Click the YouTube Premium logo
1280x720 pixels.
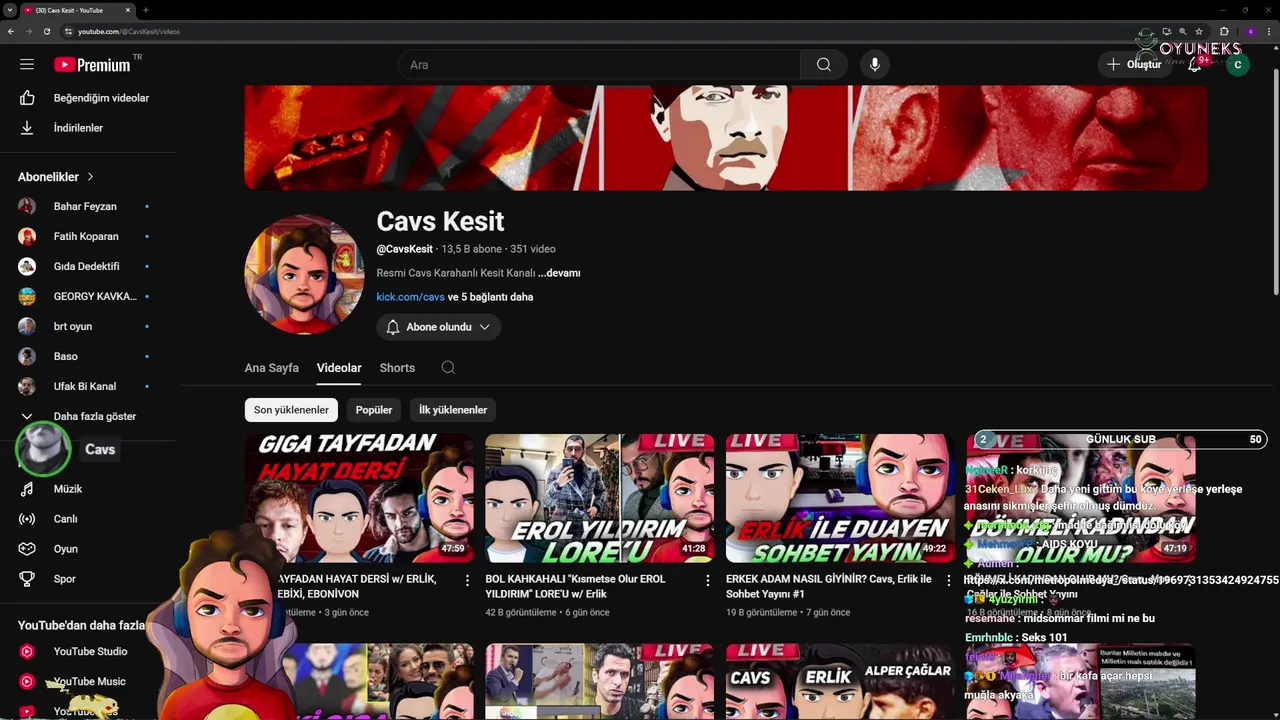pos(93,64)
